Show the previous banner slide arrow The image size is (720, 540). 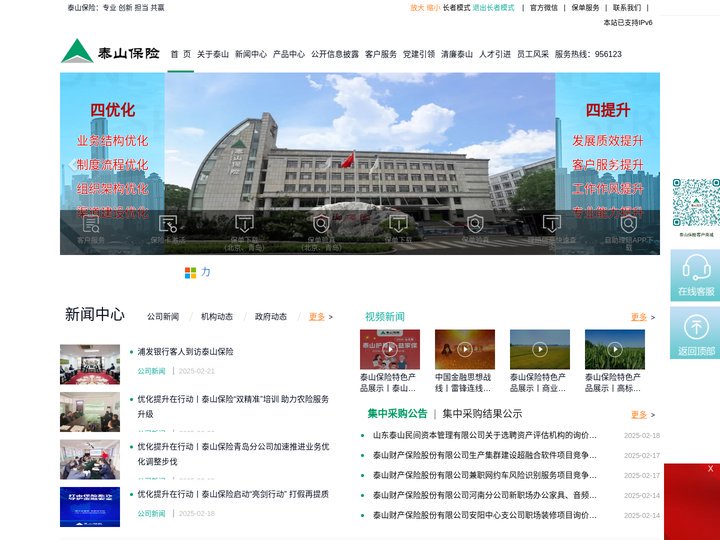72,164
